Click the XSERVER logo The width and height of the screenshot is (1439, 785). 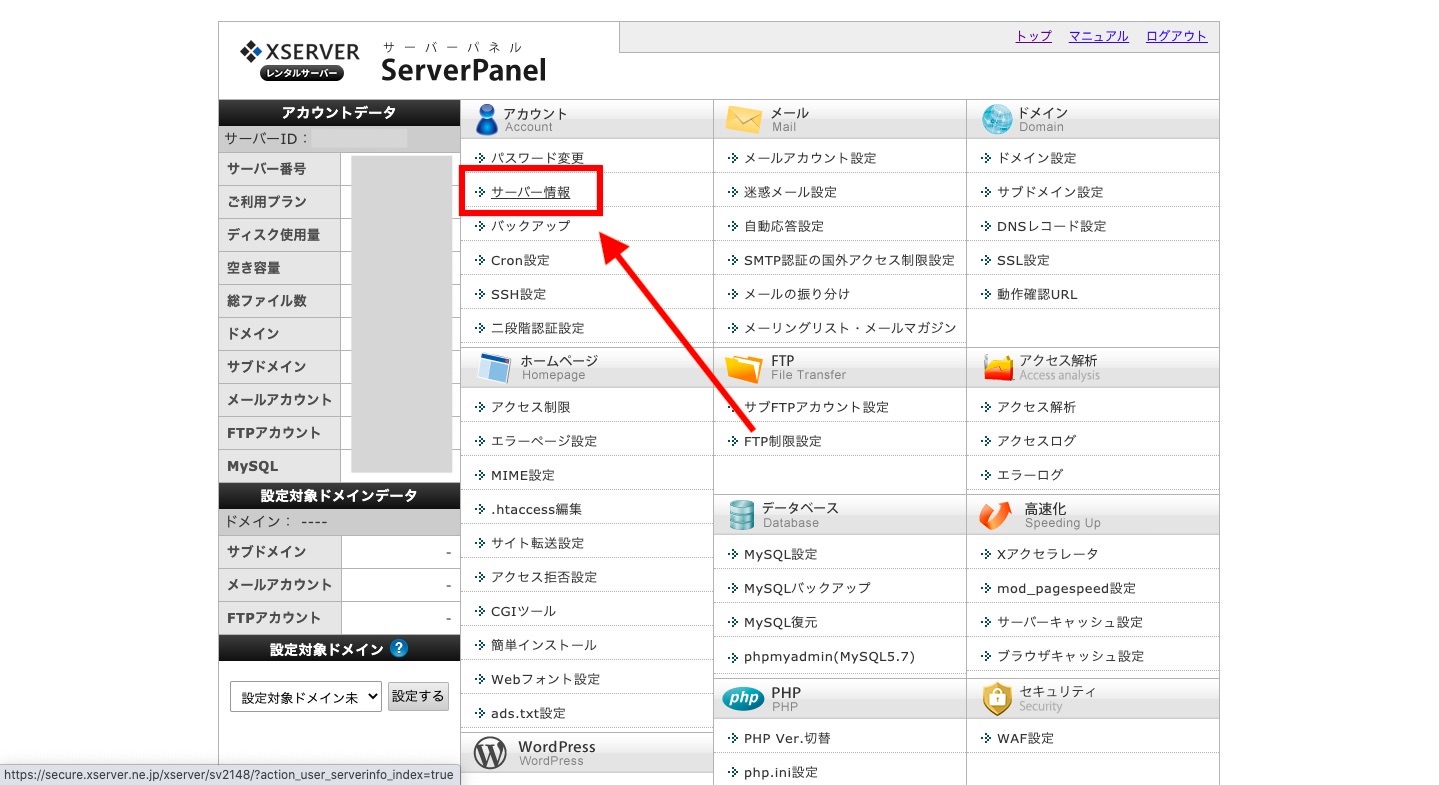300,60
